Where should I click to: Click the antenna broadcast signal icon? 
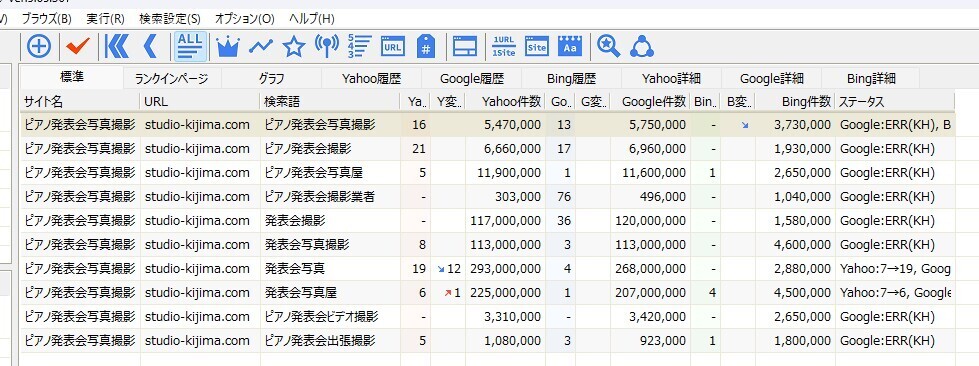pyautogui.click(x=327, y=46)
